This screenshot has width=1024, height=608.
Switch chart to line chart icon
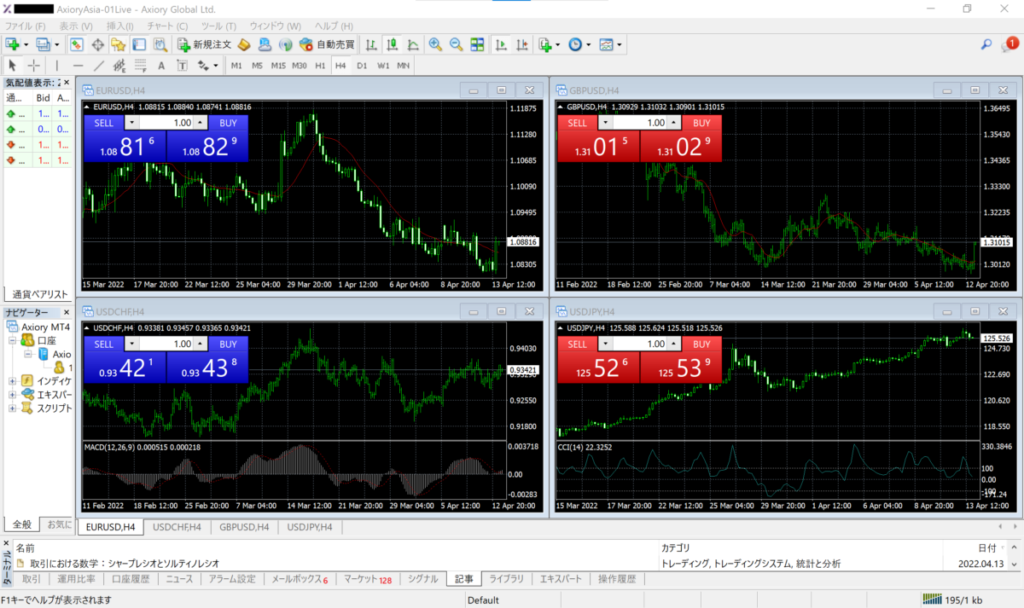(413, 44)
